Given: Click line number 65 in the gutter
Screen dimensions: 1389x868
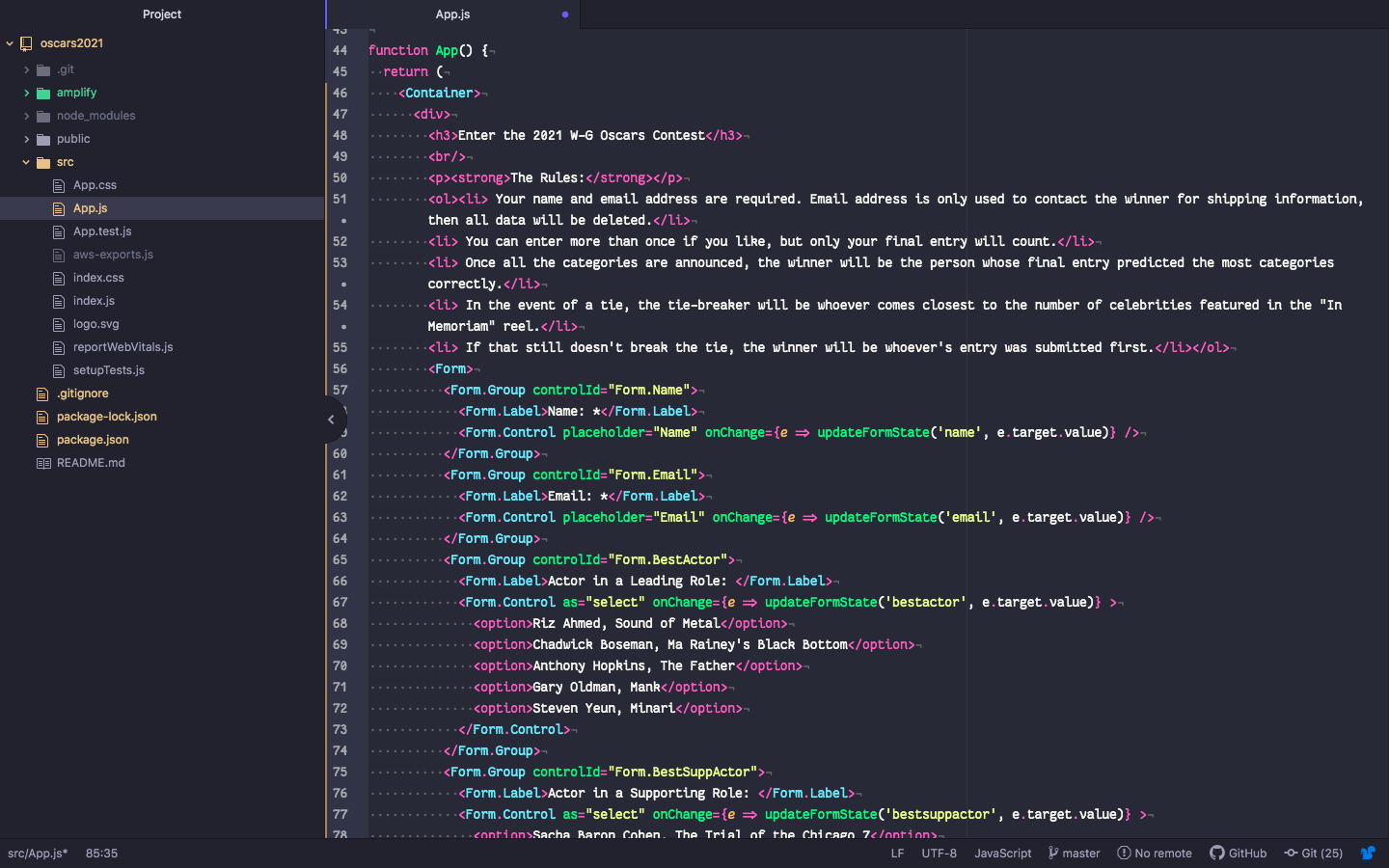Looking at the screenshot, I should (340, 559).
